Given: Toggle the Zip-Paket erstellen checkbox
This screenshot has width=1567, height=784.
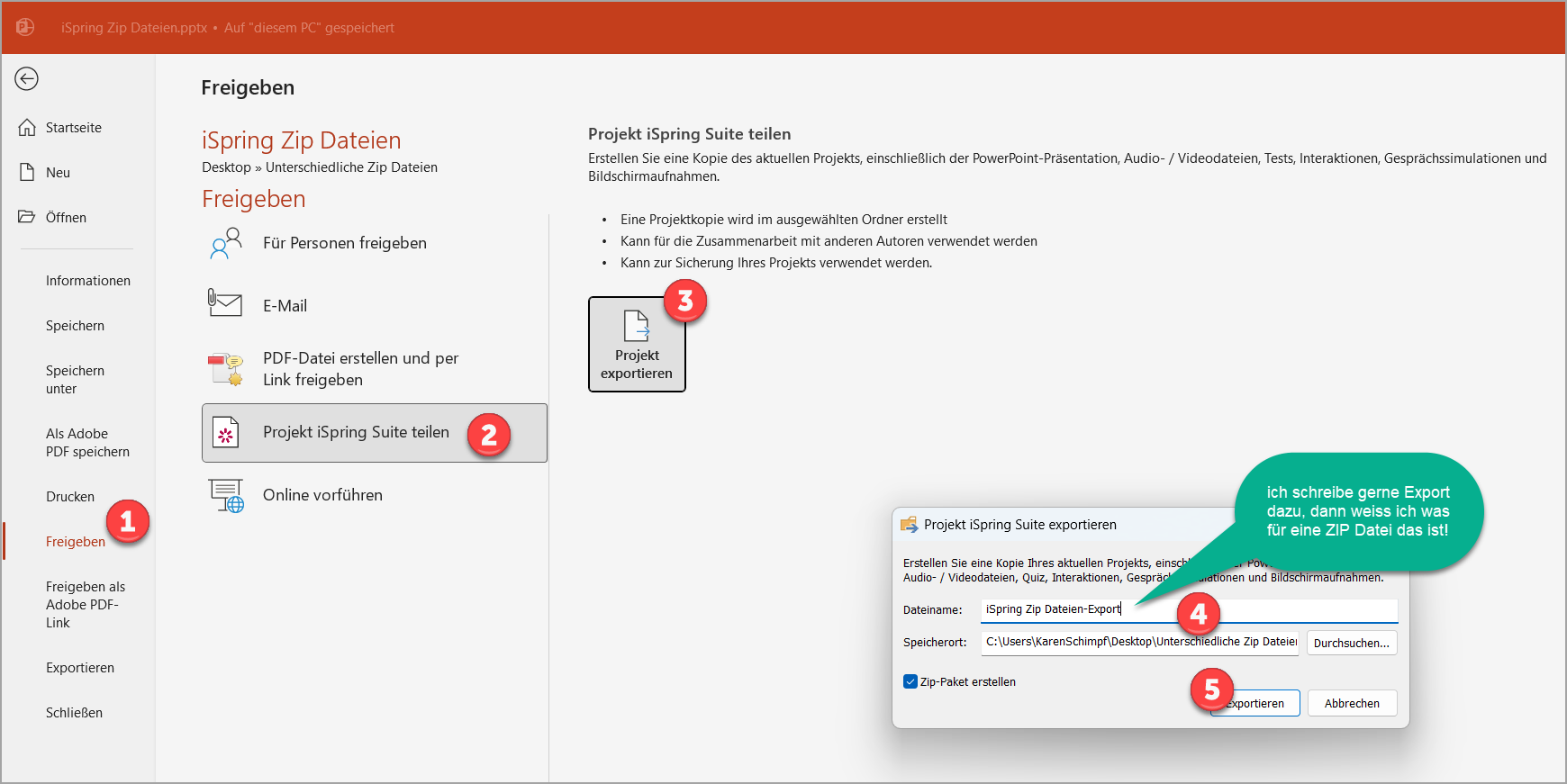Looking at the screenshot, I should pos(910,681).
